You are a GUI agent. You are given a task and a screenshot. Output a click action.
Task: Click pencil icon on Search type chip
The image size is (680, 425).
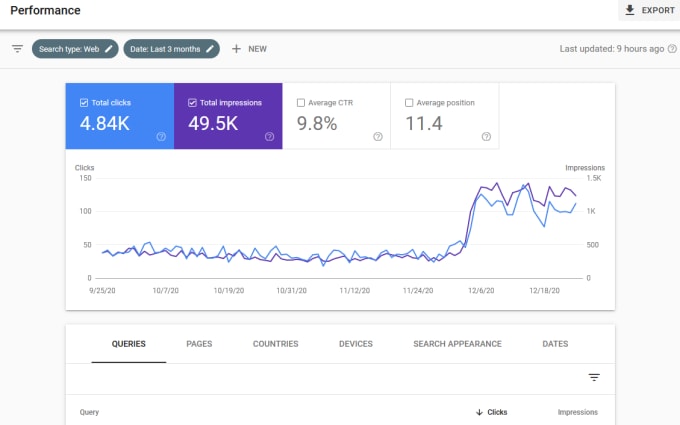[x=109, y=49]
